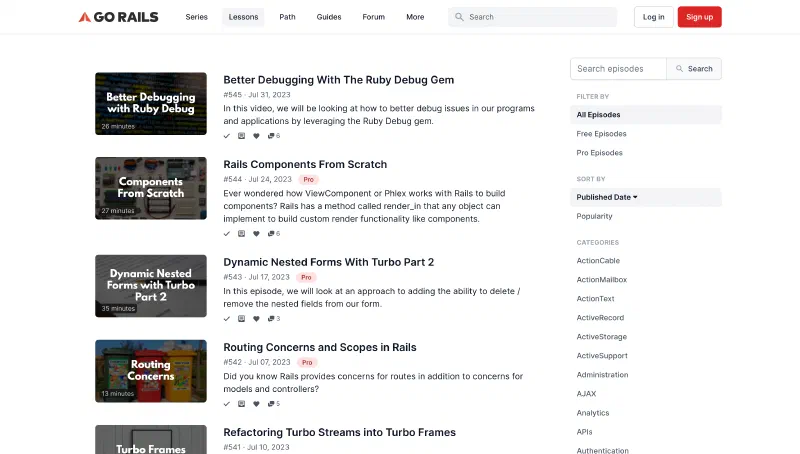The width and height of the screenshot is (800, 454).
Task: Open Better Debugging With The Ruby Debug Gem title
Action: pyautogui.click(x=338, y=80)
